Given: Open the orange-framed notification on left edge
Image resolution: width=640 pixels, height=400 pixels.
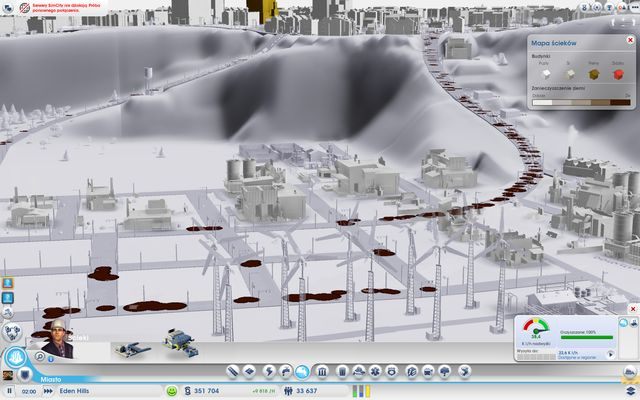Looking at the screenshot, I should [7, 283].
